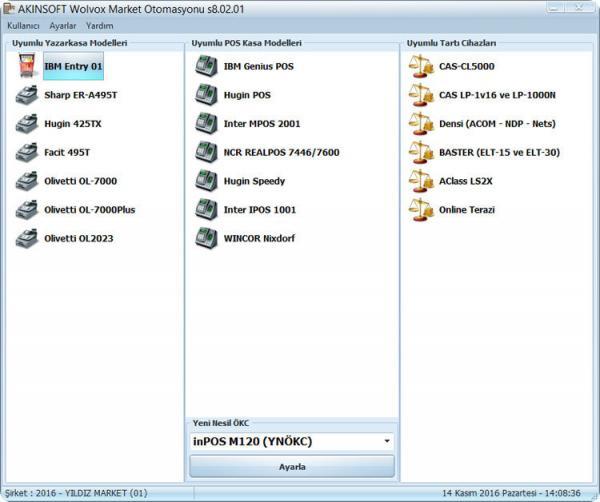This screenshot has height=502, width=600.
Task: Select the CAS-CL5000 label
Action: [467, 66]
